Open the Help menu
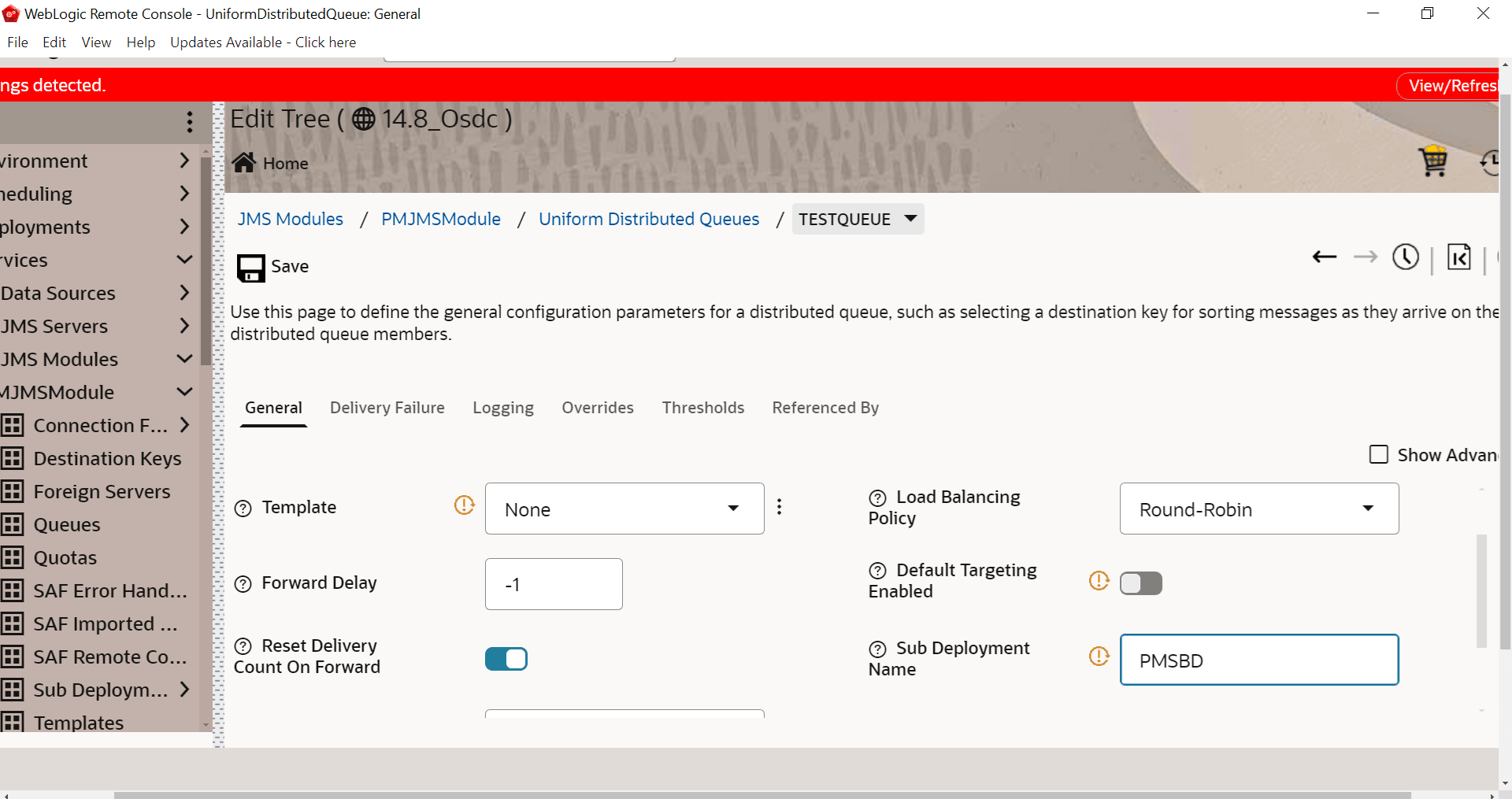This screenshot has width=1512, height=799. click(141, 43)
